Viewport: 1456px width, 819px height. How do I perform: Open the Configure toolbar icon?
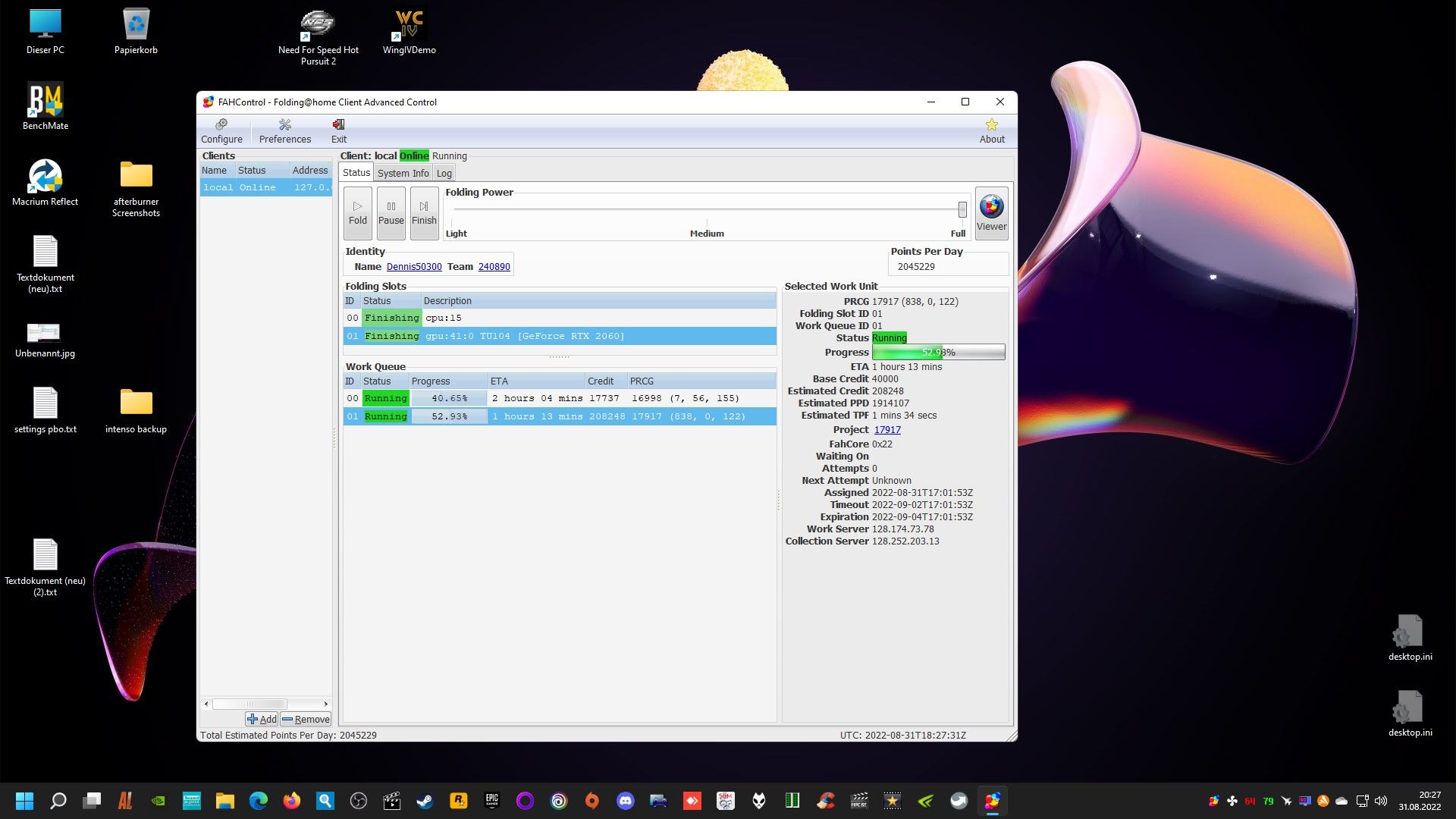point(221,131)
